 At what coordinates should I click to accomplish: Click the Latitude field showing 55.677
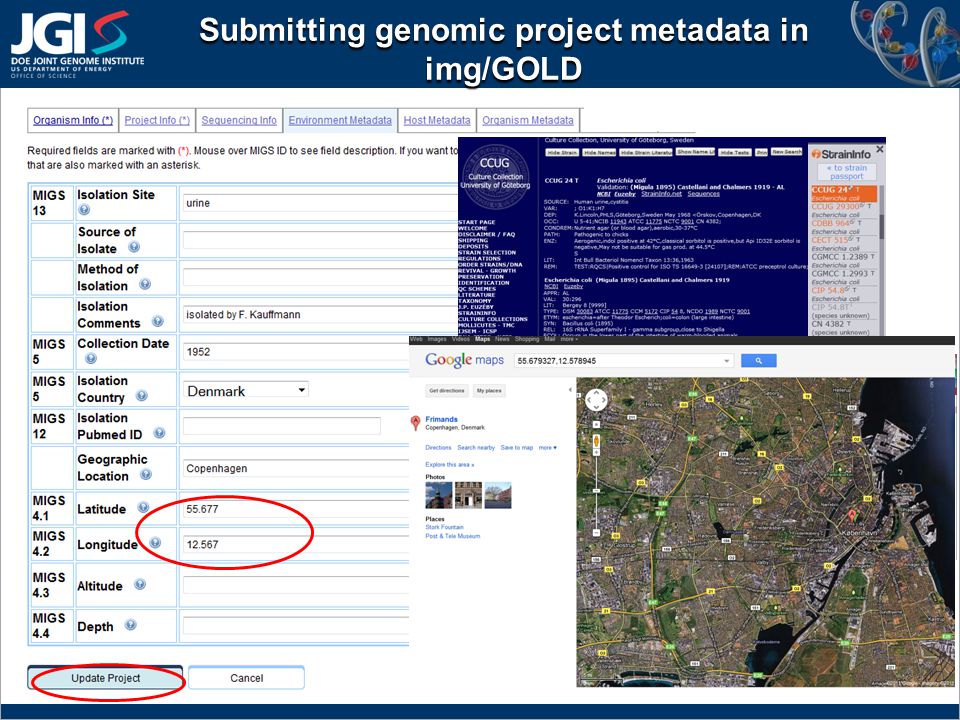click(297, 509)
